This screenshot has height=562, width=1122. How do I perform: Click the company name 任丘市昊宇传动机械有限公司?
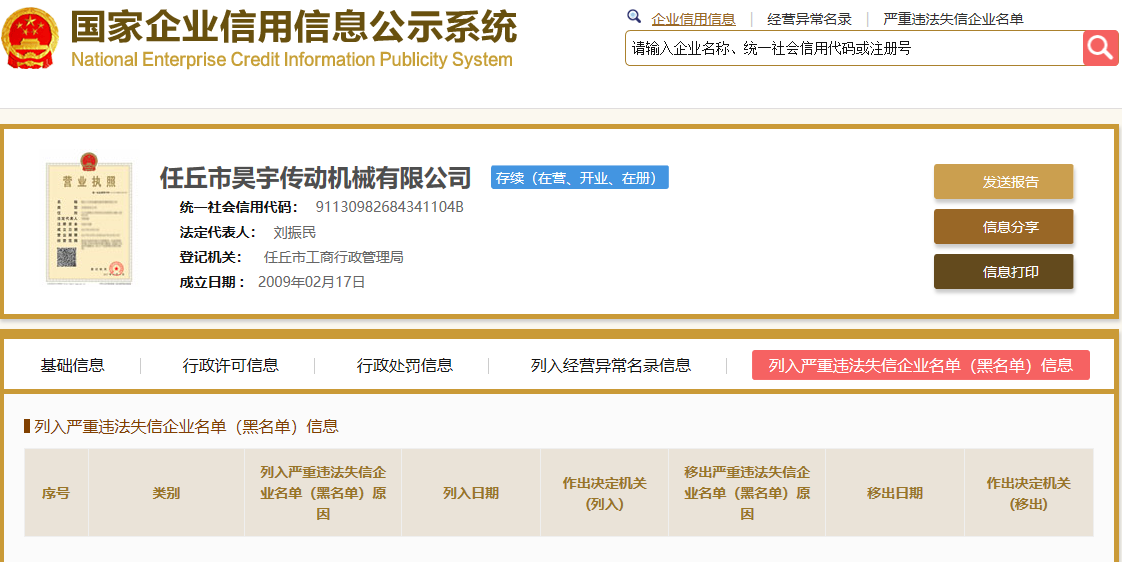click(316, 178)
